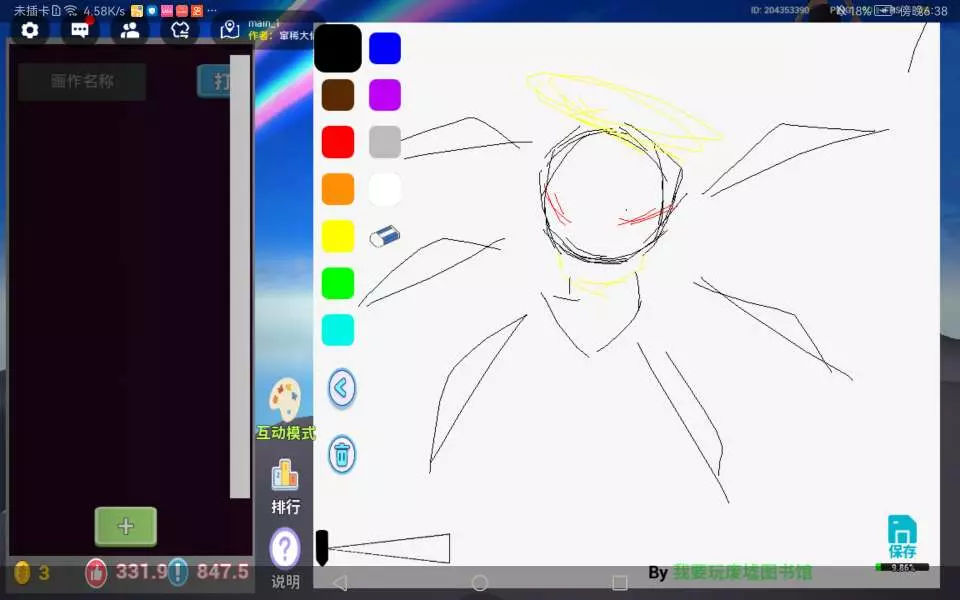Screen dimensions: 960x600
Task: Click the gold coin icon
Action: click(22, 573)
